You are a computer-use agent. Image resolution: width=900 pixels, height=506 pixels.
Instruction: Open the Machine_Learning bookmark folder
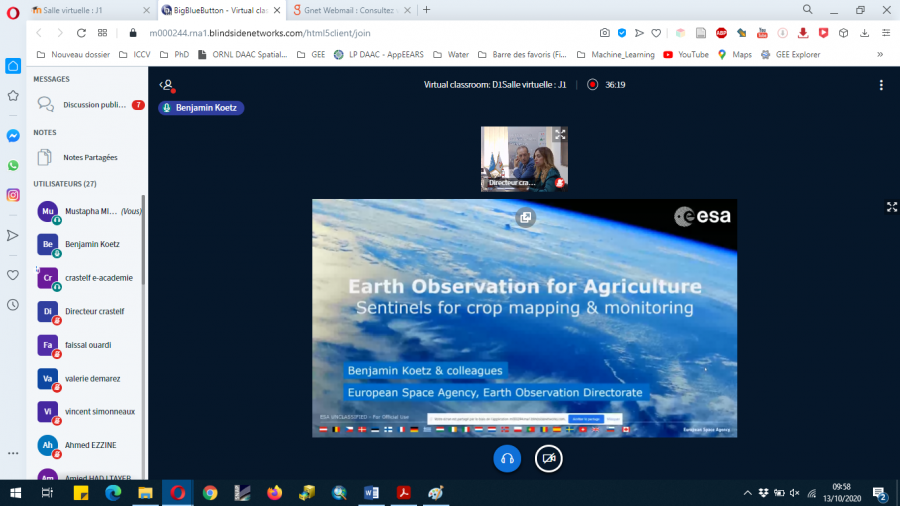[x=615, y=55]
